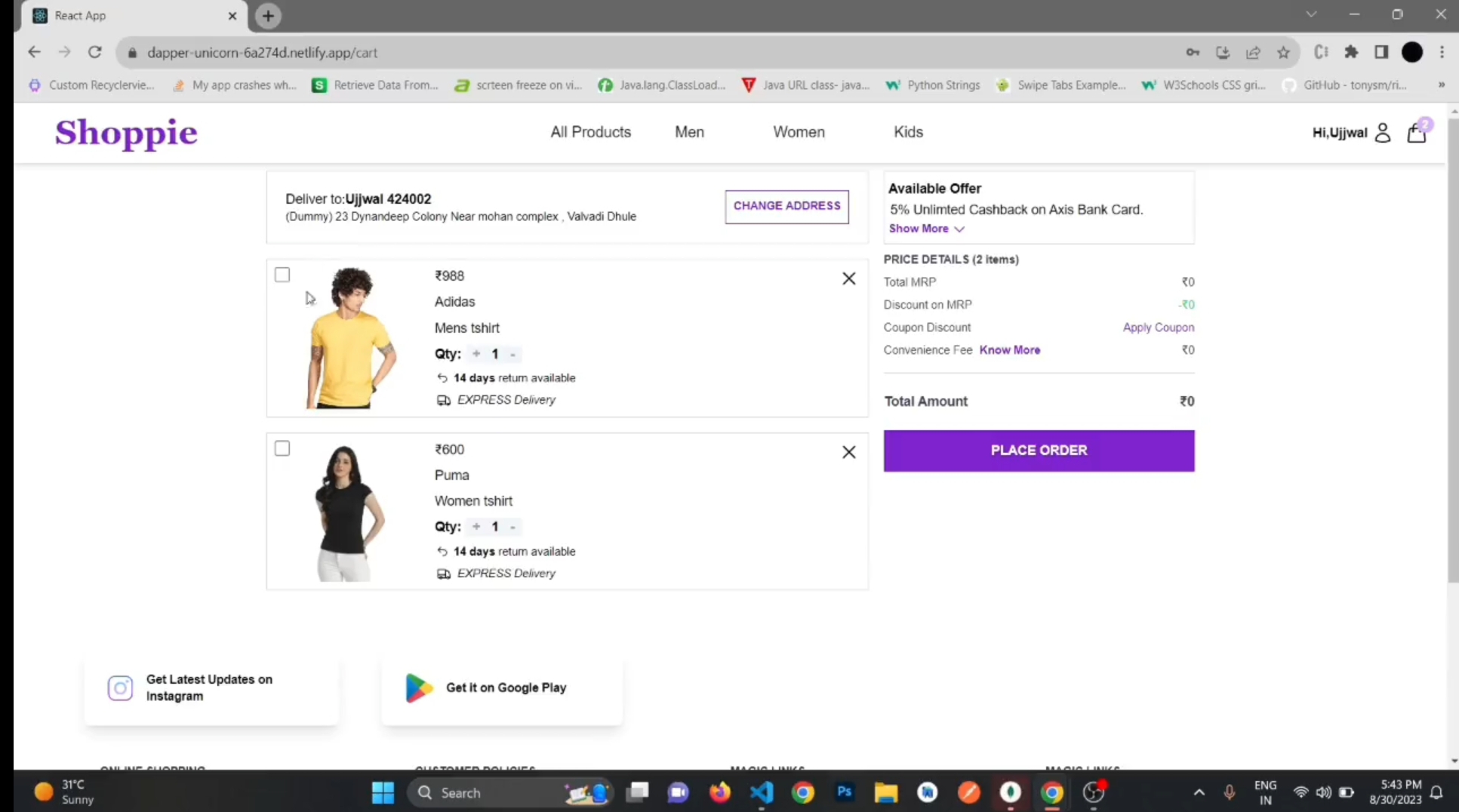Go back in browser history
The height and width of the screenshot is (812, 1459).
tap(34, 52)
